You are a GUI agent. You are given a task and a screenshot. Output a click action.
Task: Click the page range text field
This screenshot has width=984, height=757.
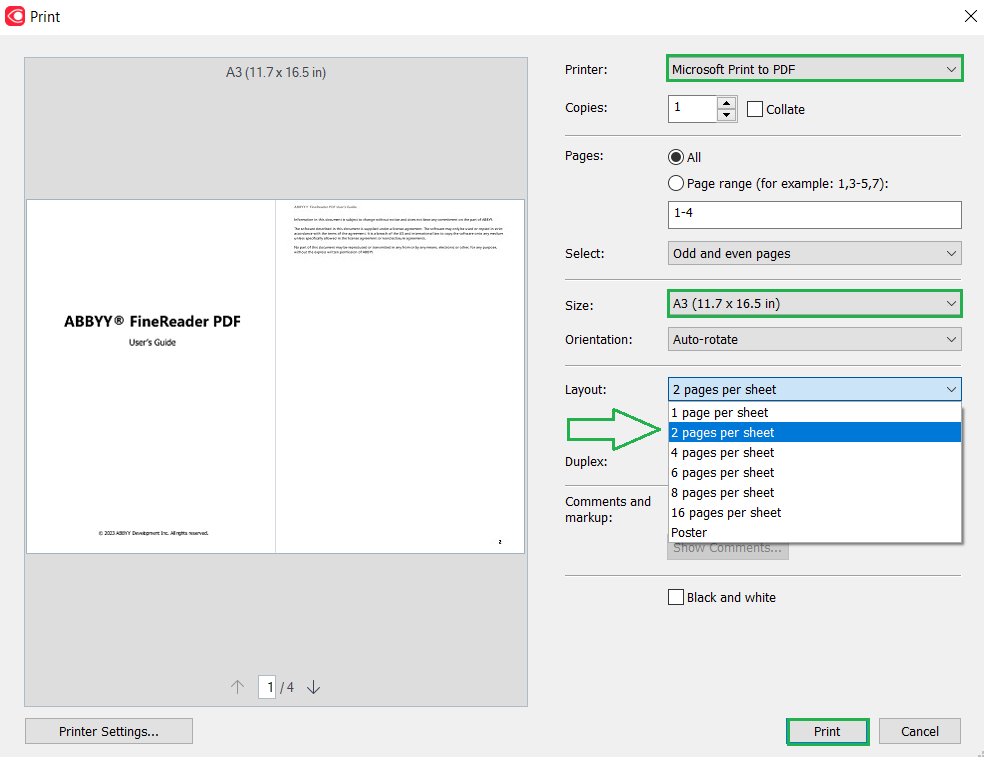pyautogui.click(x=814, y=215)
